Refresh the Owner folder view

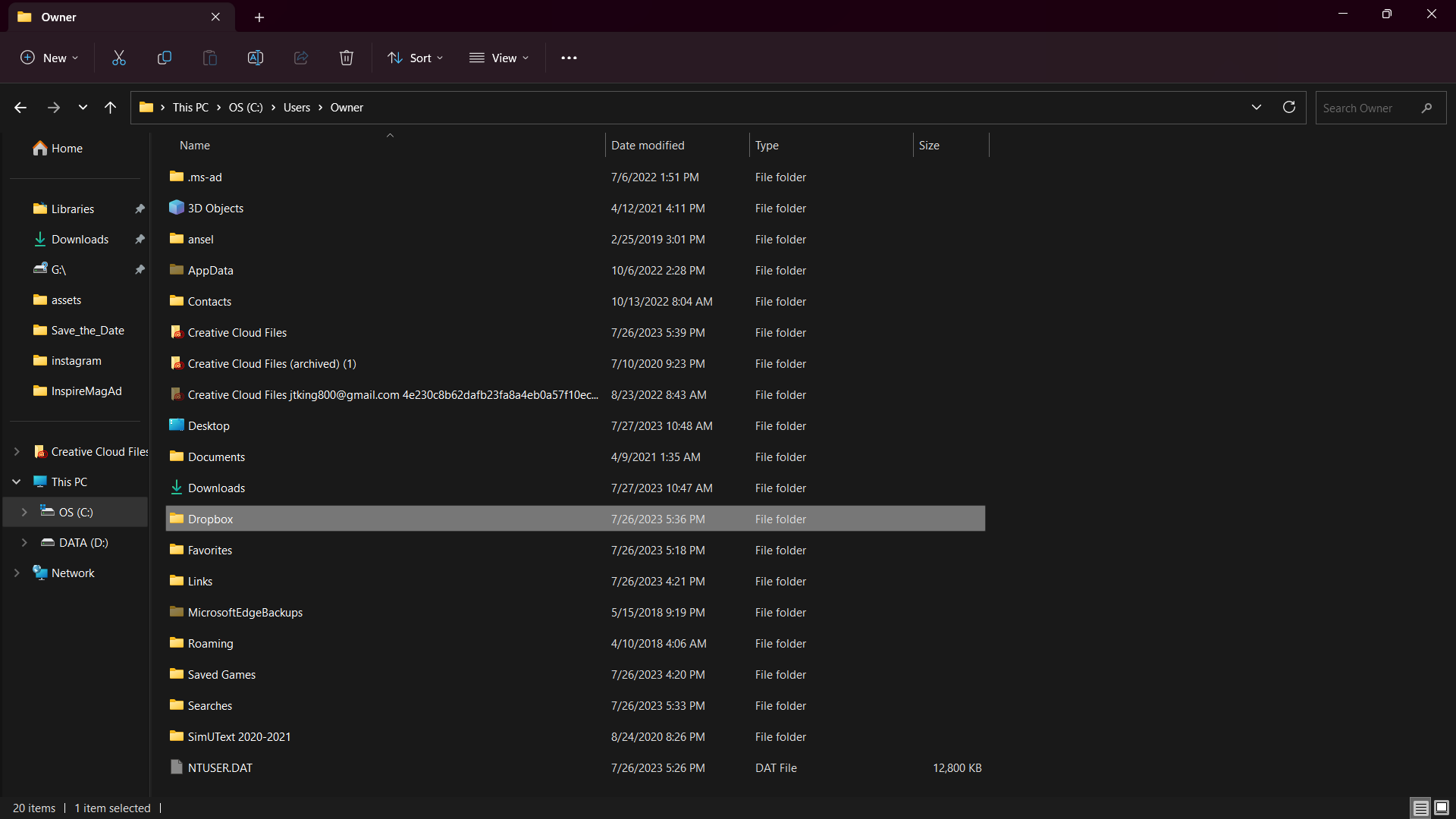coord(1289,107)
